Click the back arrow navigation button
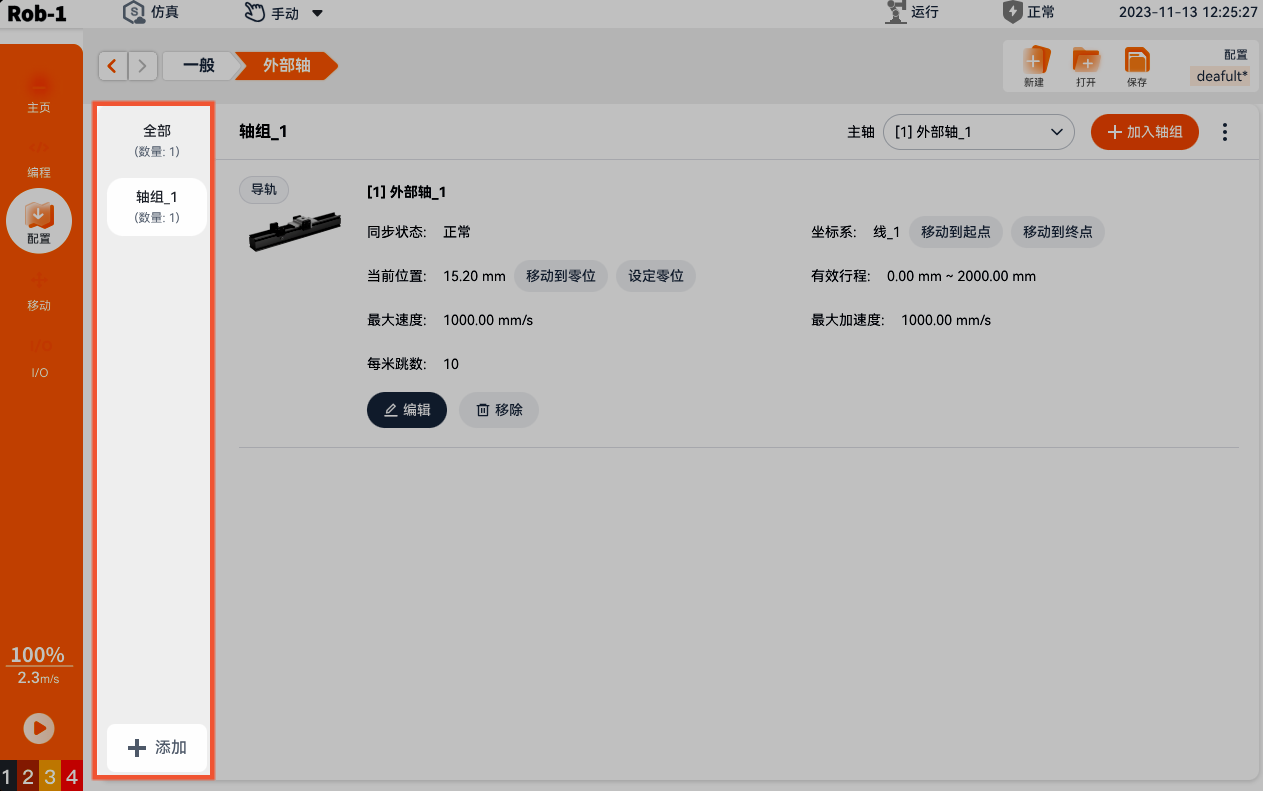This screenshot has height=791, width=1263. coord(112,66)
